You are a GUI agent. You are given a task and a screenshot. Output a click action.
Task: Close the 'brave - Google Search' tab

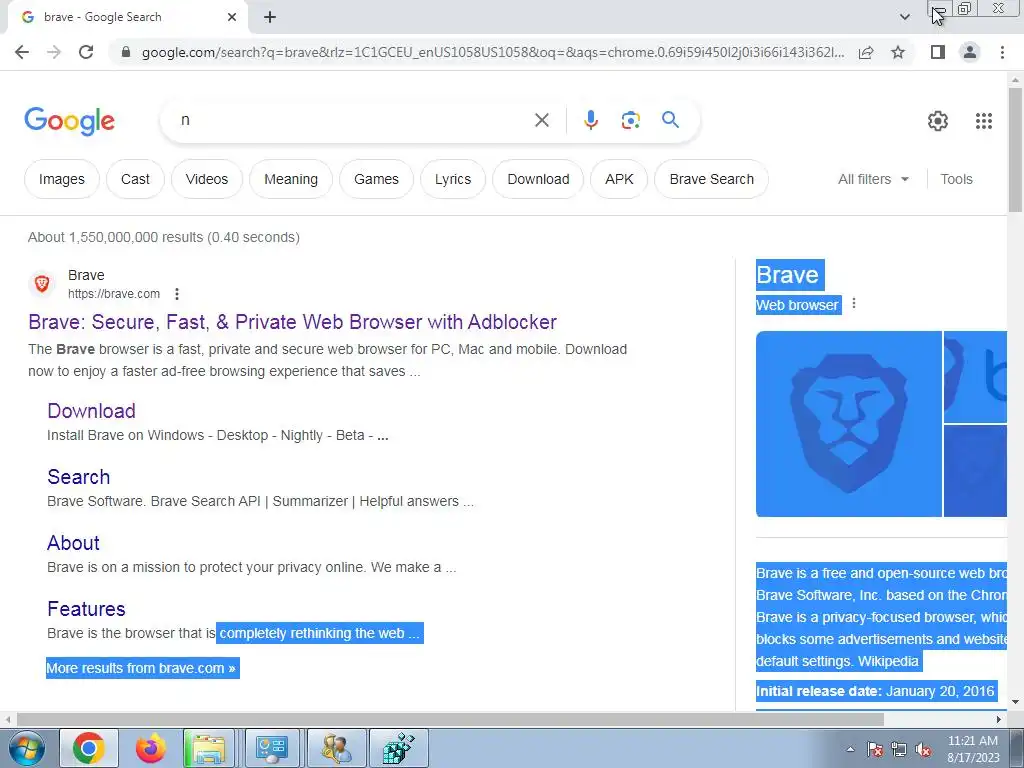click(232, 17)
